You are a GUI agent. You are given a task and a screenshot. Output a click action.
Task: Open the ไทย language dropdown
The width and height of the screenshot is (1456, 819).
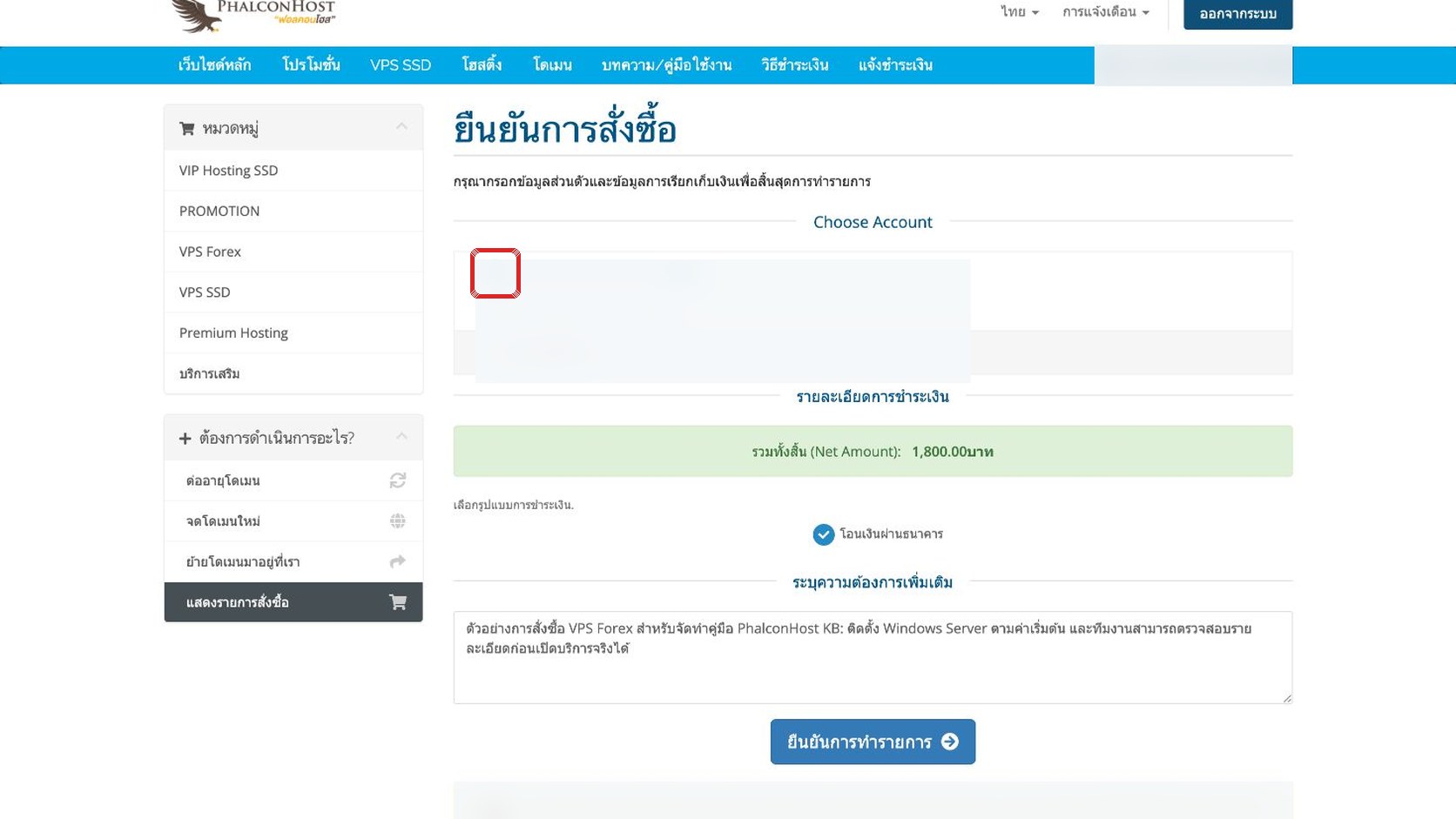[1020, 12]
